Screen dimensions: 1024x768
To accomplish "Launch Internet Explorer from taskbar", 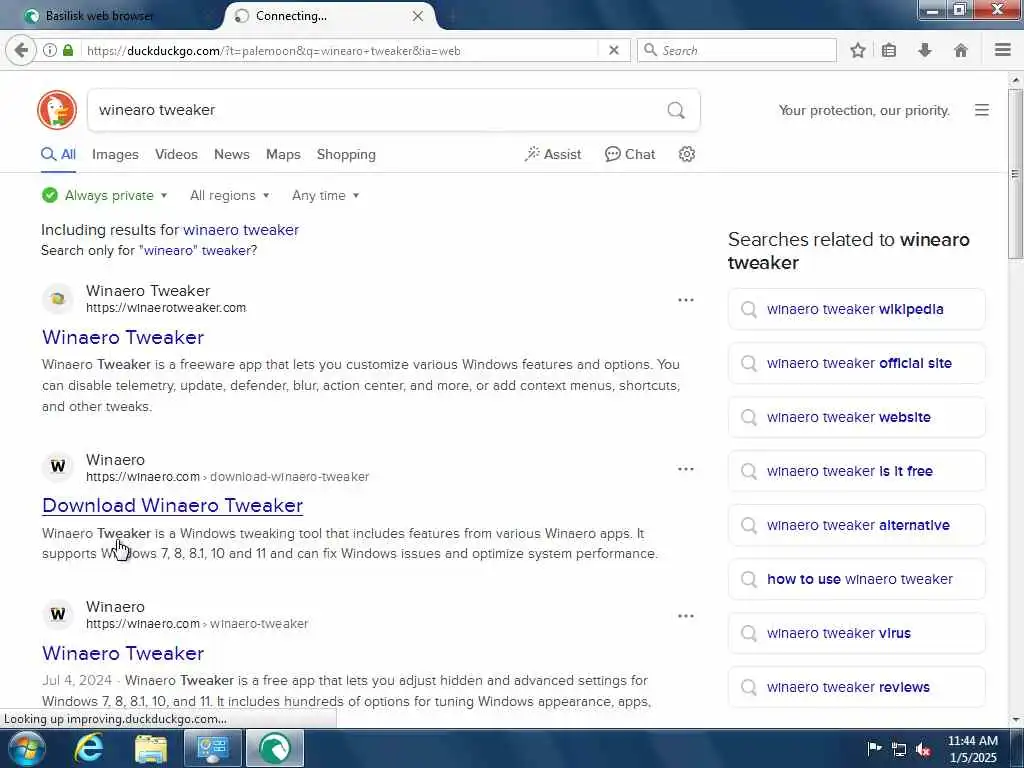I will pyautogui.click(x=88, y=748).
